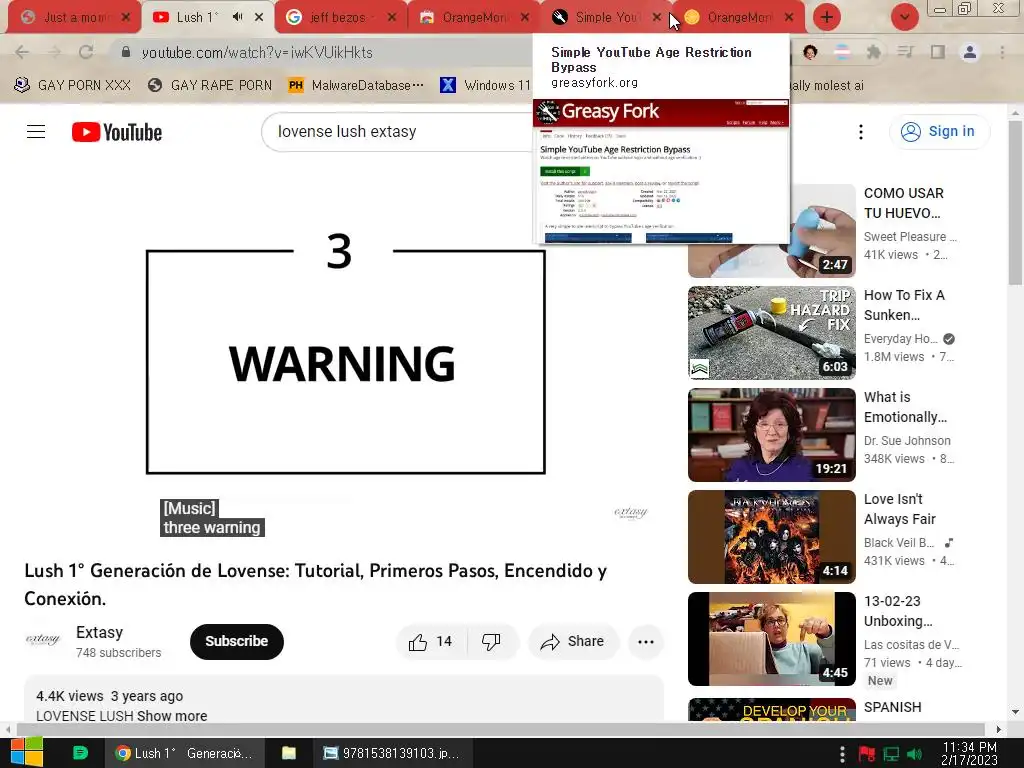Open the Chrome profile avatar button
The image size is (1024, 768).
pos(970,52)
